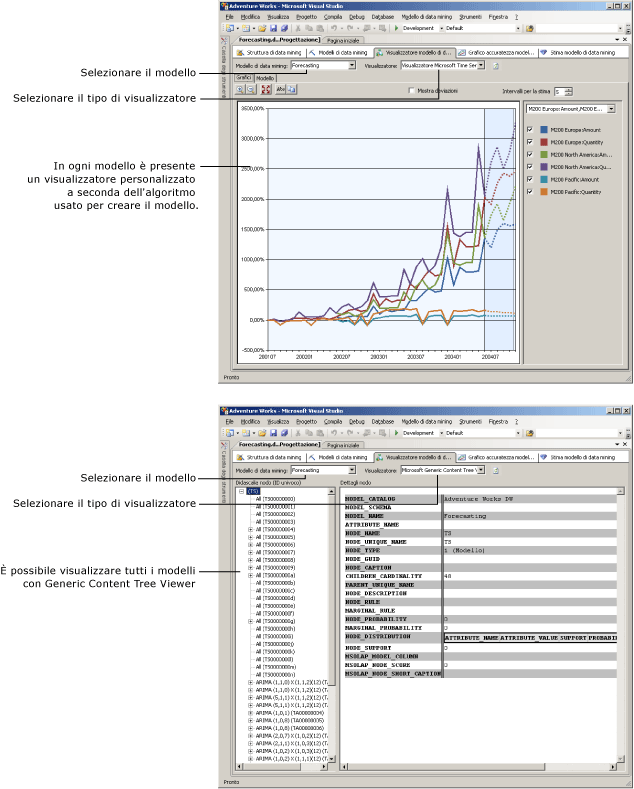Uncheck M200 North America:Quantity series checkbox
This screenshot has width=634, height=789.
tap(529, 167)
